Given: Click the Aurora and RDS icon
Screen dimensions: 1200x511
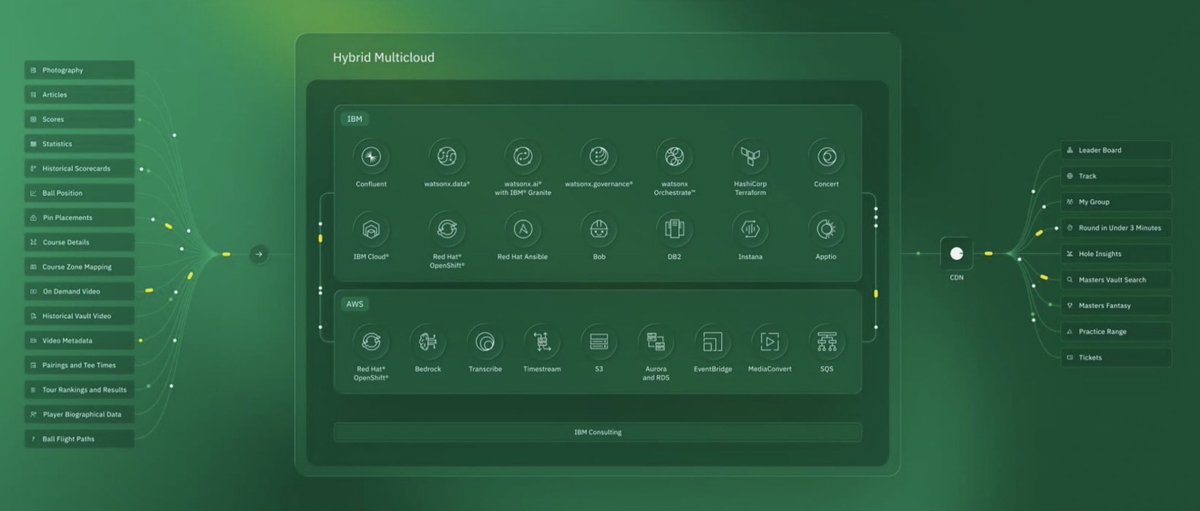Looking at the screenshot, I should pyautogui.click(x=656, y=341).
